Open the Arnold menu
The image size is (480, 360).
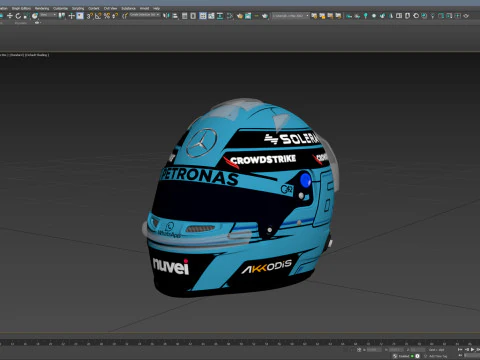click(x=144, y=8)
